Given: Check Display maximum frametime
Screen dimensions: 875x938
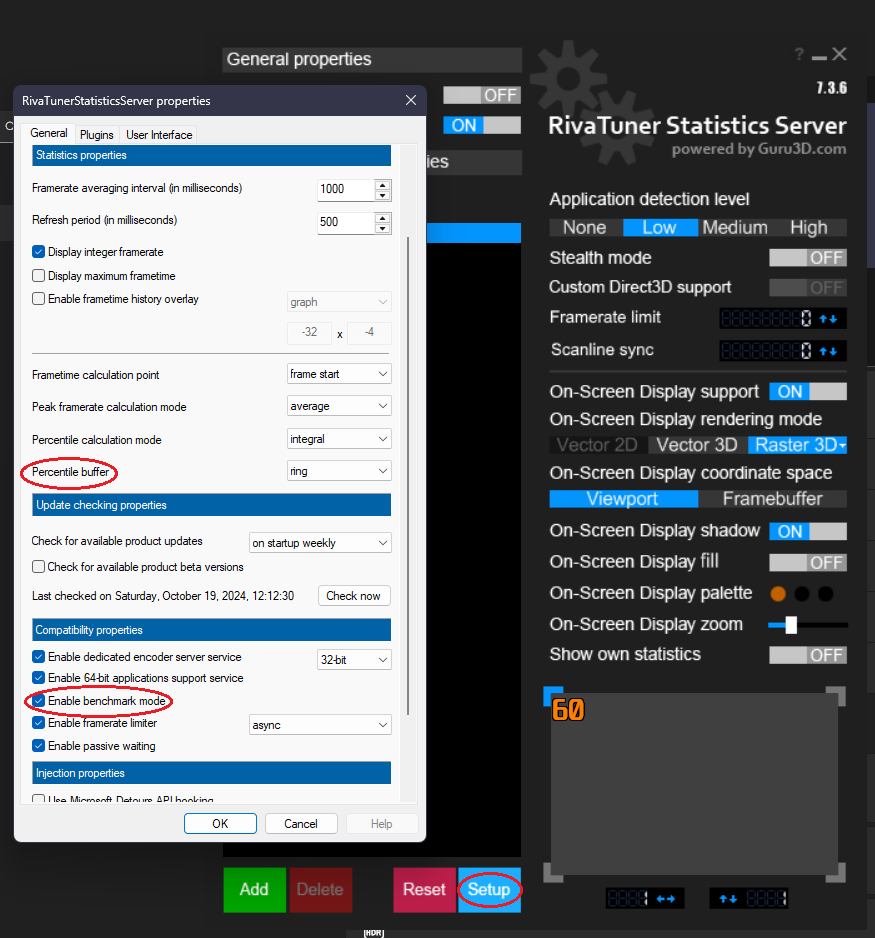Looking at the screenshot, I should click(38, 276).
